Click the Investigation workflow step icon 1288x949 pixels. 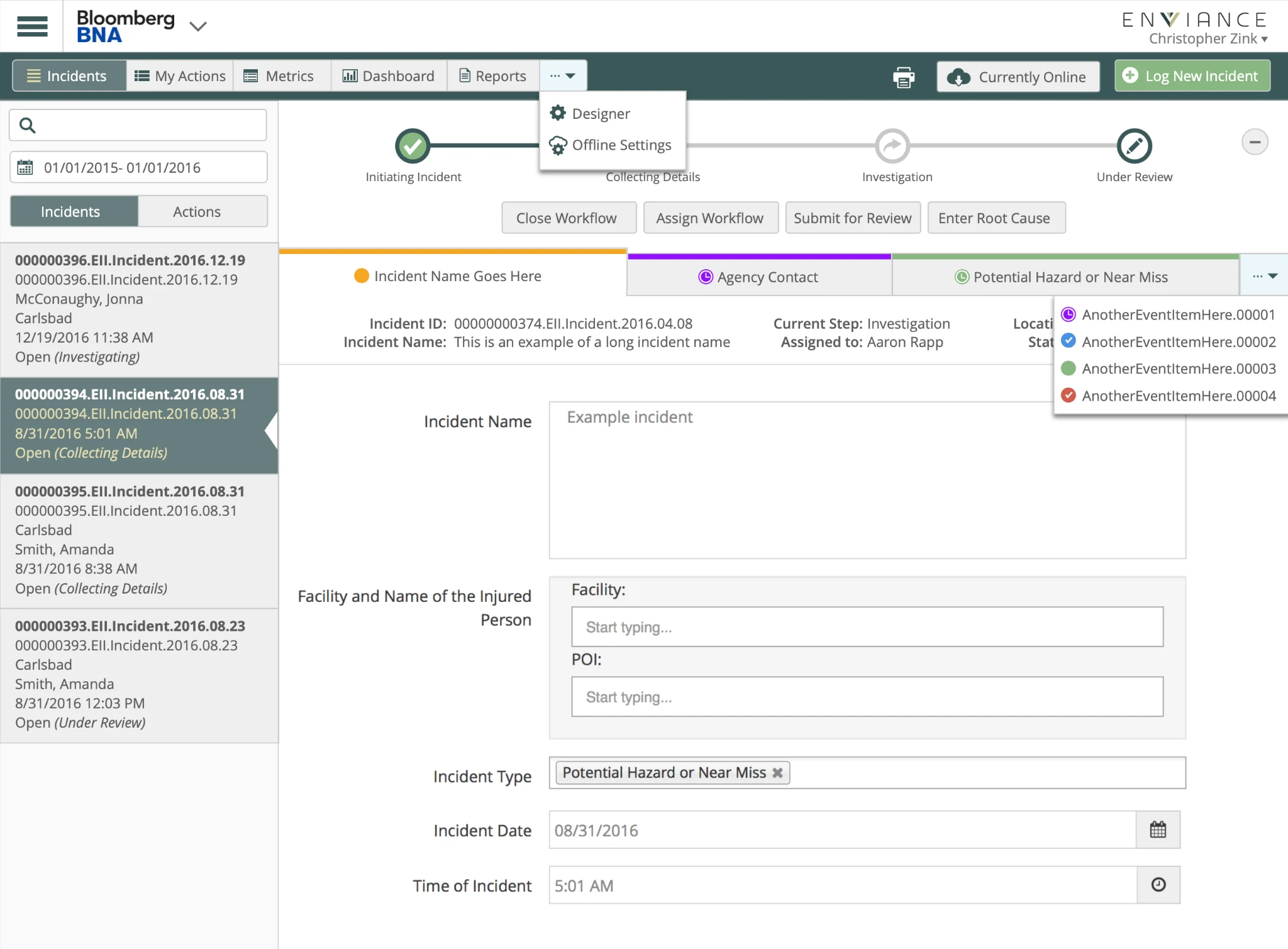pos(892,146)
